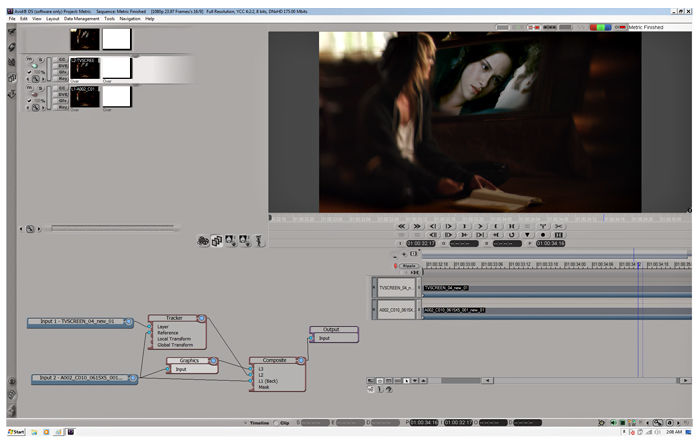Click the rewind transport button
The image size is (700, 445).
(x=401, y=226)
